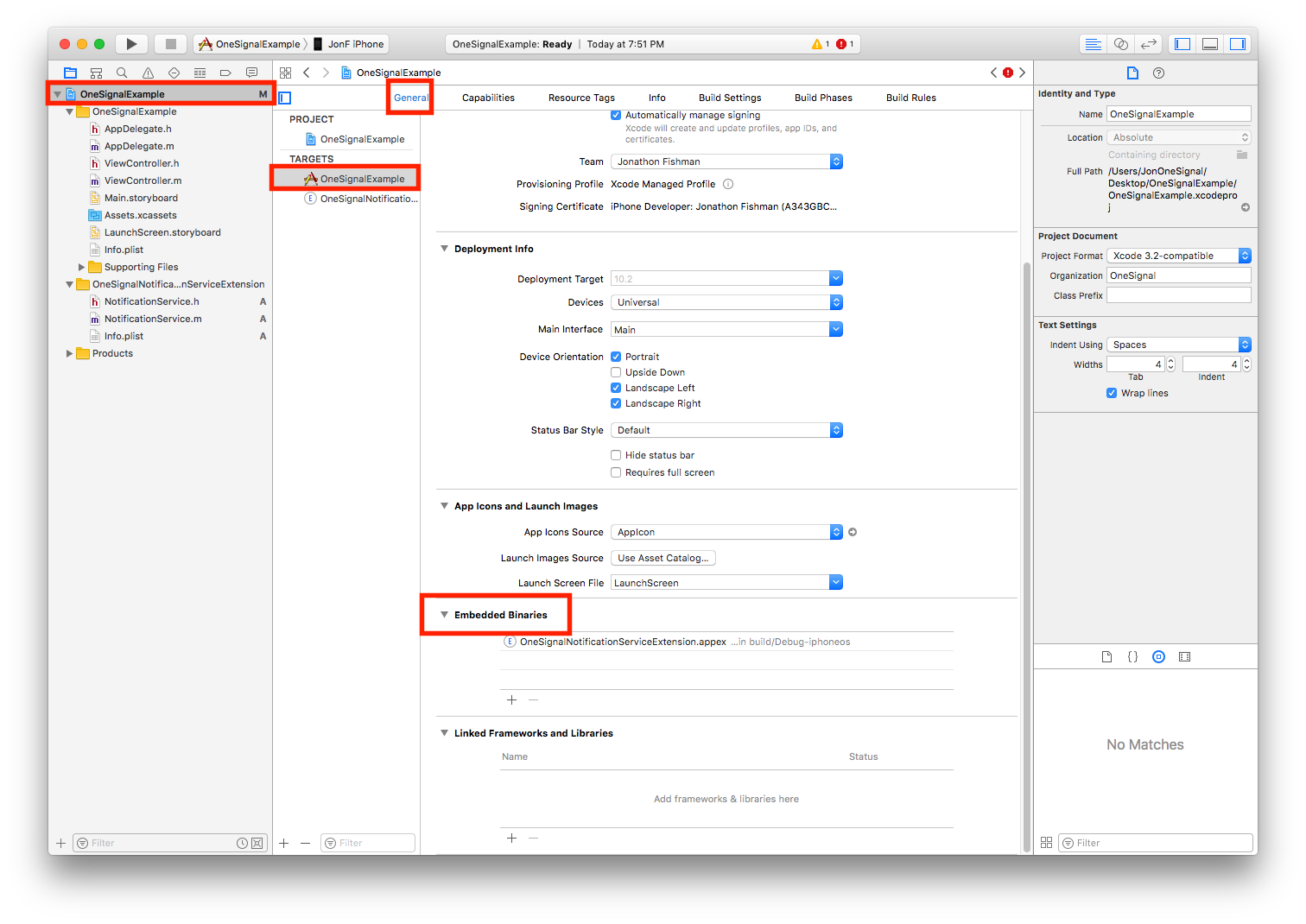The image size is (1306, 924).
Task: Open the App Icons Source dropdown
Action: (x=726, y=532)
